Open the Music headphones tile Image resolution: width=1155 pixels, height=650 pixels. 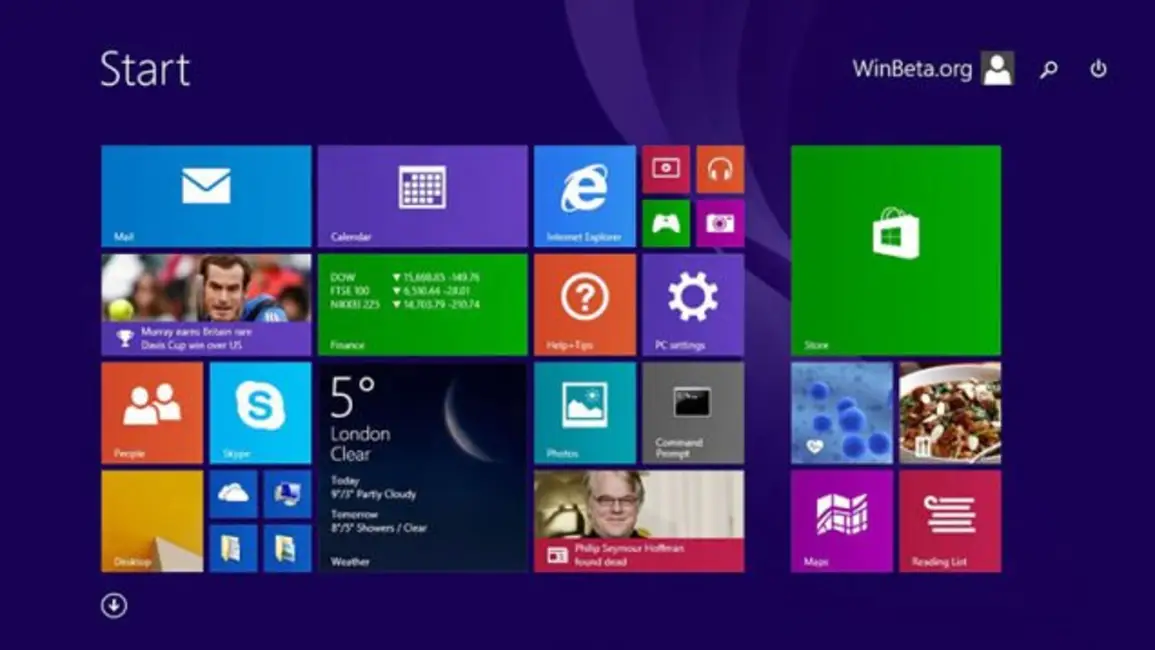click(x=720, y=170)
